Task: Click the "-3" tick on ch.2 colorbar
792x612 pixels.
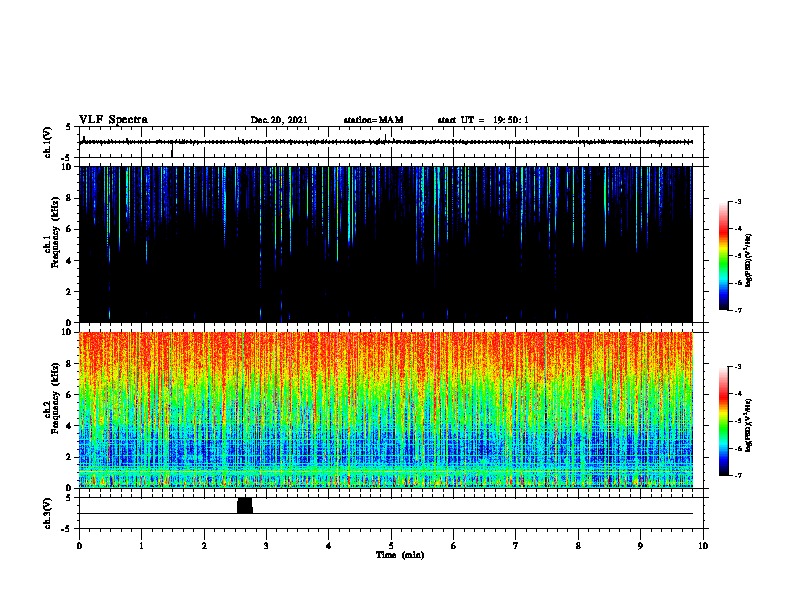Action: (x=737, y=367)
